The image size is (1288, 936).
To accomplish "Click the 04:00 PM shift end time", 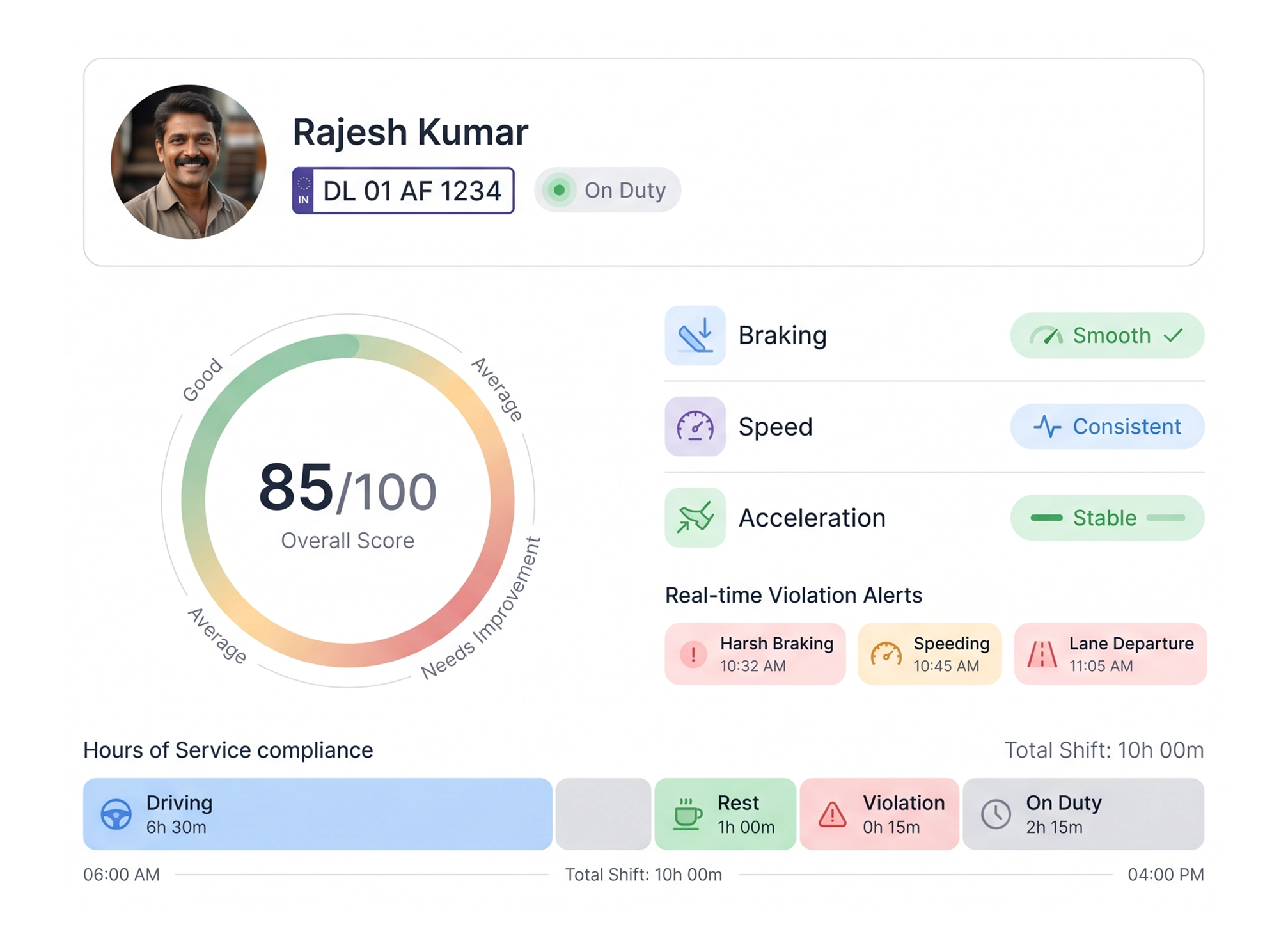I will click(1166, 875).
